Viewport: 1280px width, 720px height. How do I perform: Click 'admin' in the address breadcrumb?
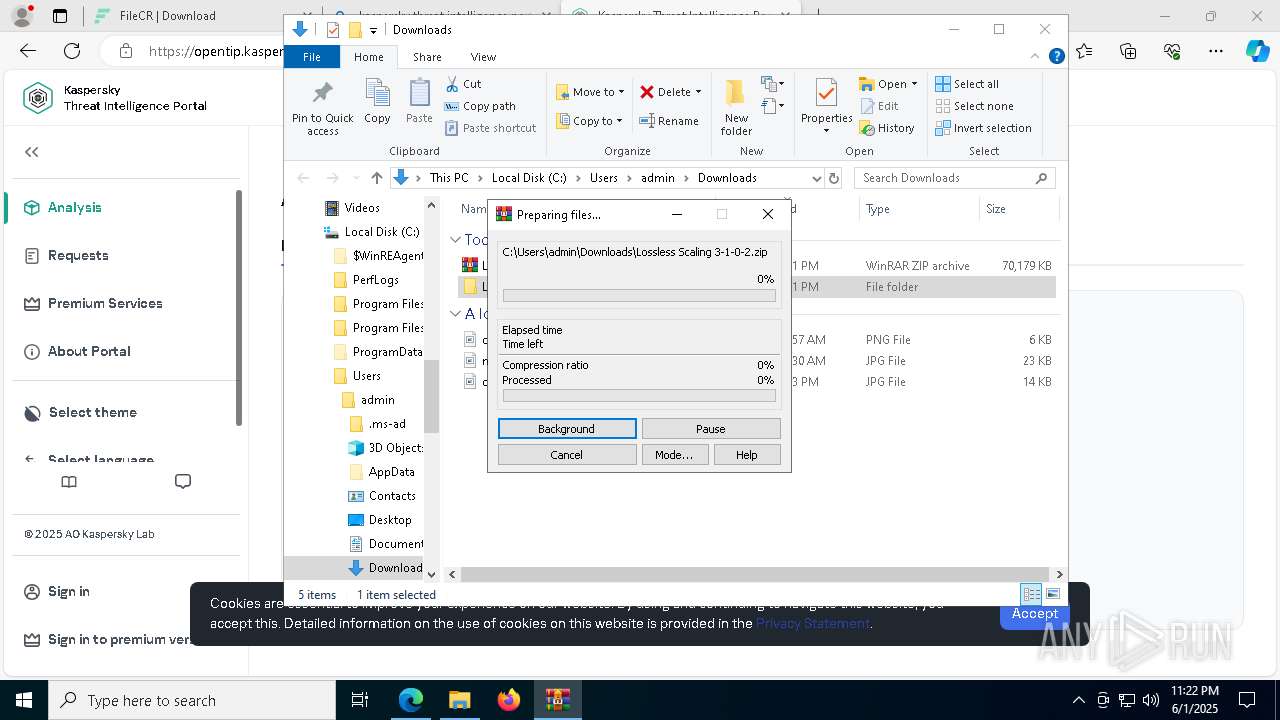pos(658,178)
